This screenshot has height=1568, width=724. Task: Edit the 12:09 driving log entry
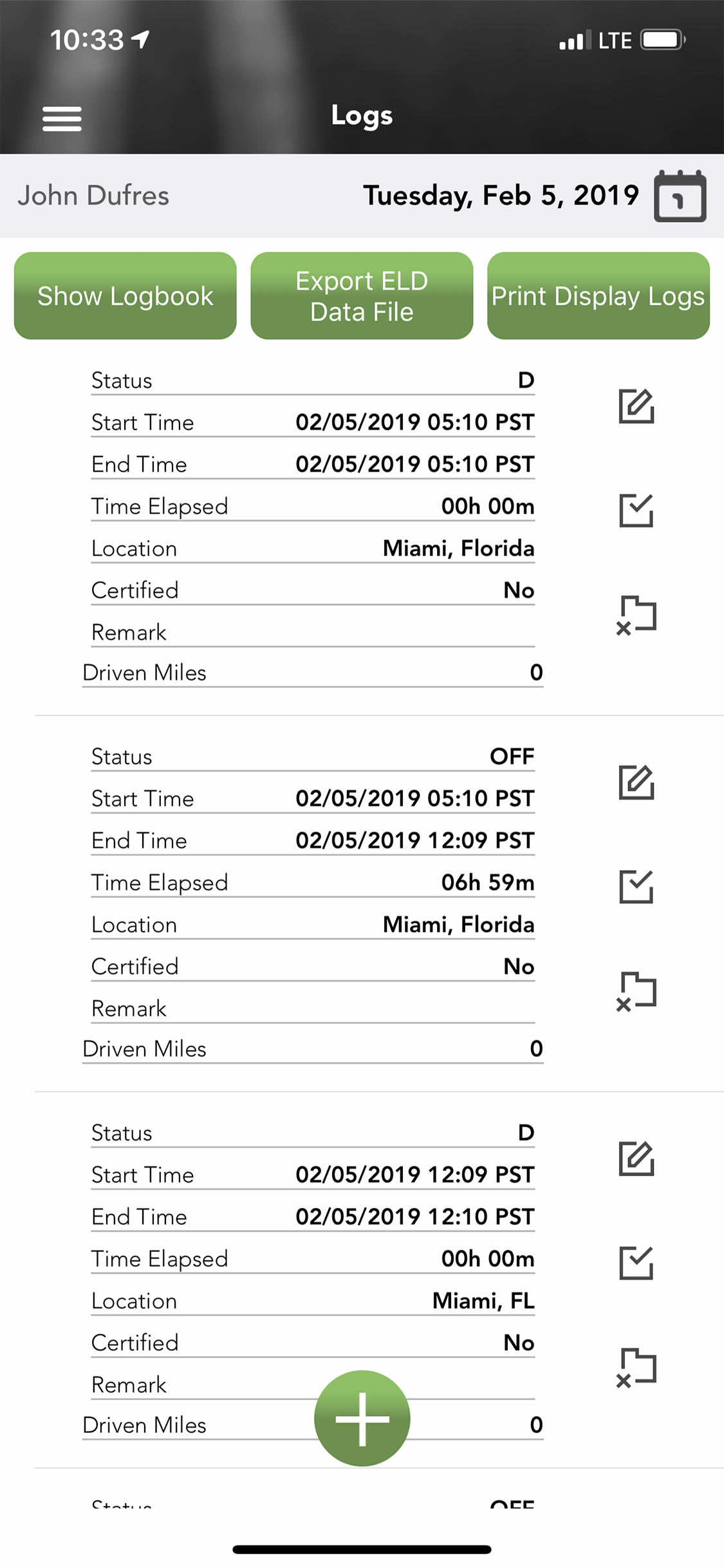tap(636, 1159)
